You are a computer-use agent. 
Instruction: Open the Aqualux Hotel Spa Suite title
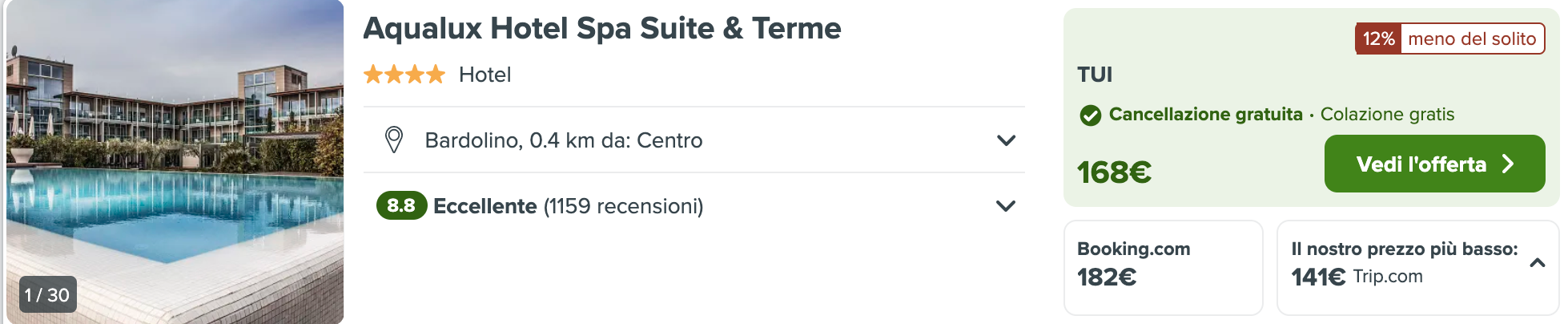coord(602,28)
